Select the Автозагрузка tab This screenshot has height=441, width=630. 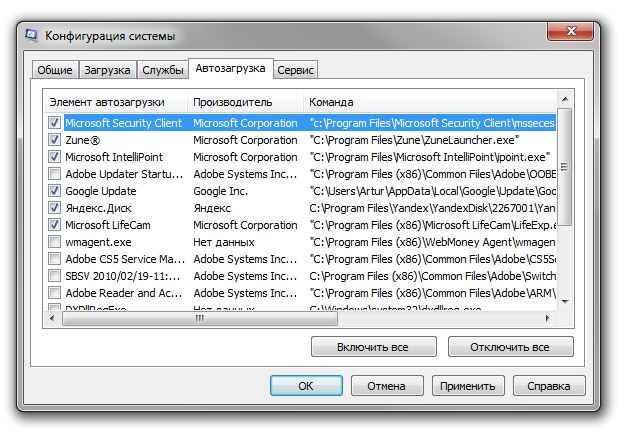(231, 68)
